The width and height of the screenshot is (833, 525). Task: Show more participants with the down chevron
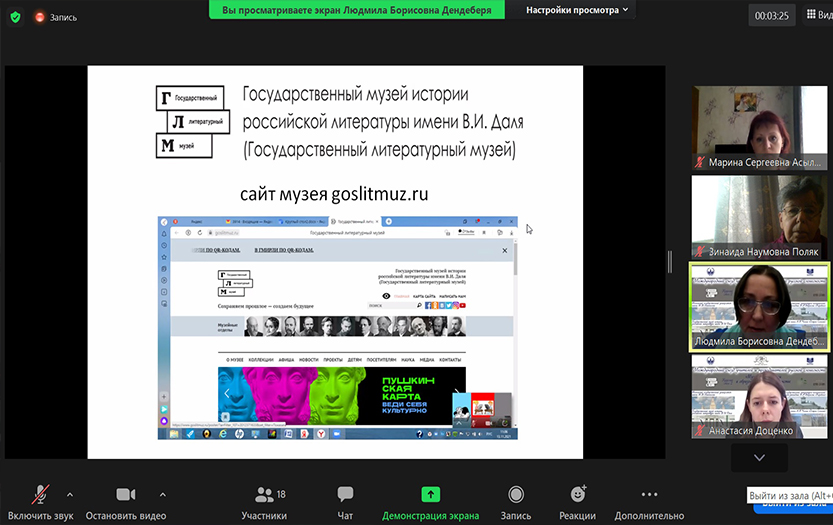pyautogui.click(x=759, y=457)
